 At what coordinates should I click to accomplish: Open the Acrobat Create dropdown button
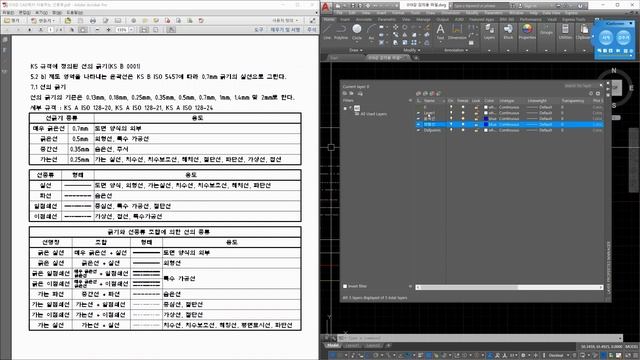pos(42,20)
